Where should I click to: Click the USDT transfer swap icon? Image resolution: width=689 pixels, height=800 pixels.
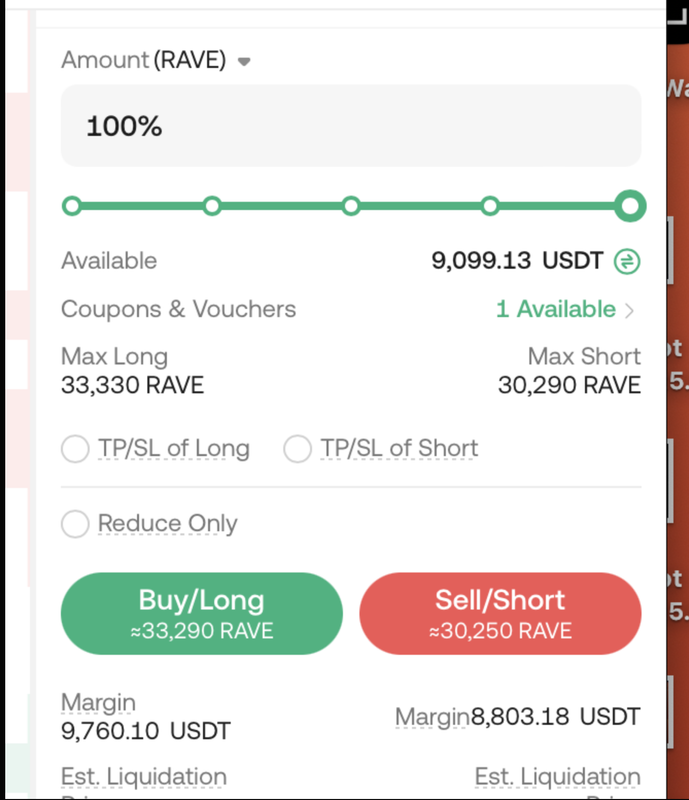pyautogui.click(x=627, y=261)
